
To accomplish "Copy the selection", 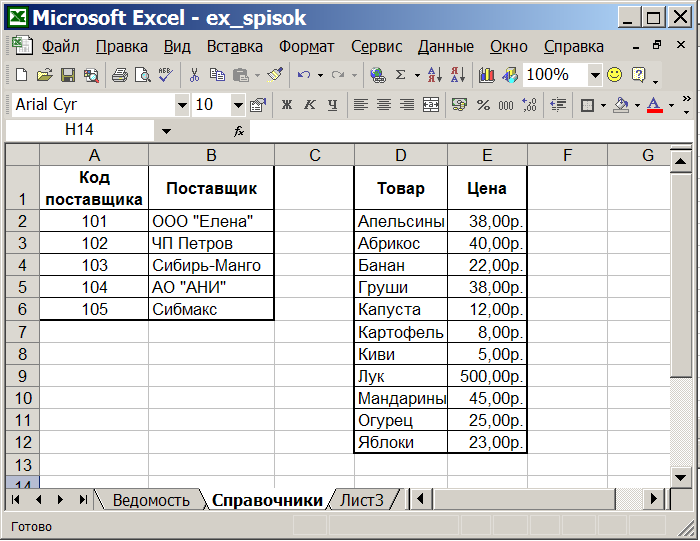I will pyautogui.click(x=217, y=75).
